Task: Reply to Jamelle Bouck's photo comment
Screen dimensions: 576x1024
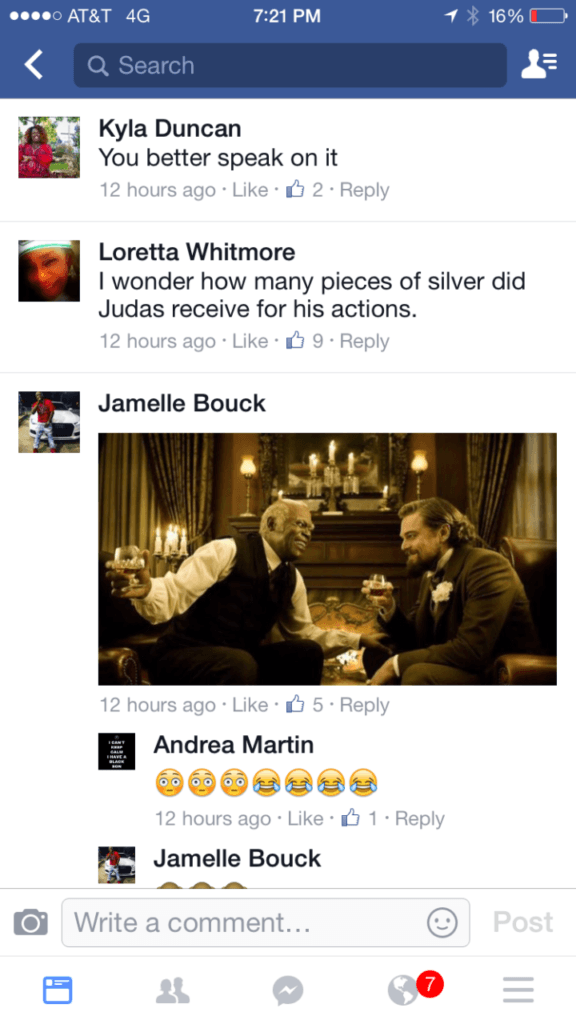Action: (x=364, y=705)
